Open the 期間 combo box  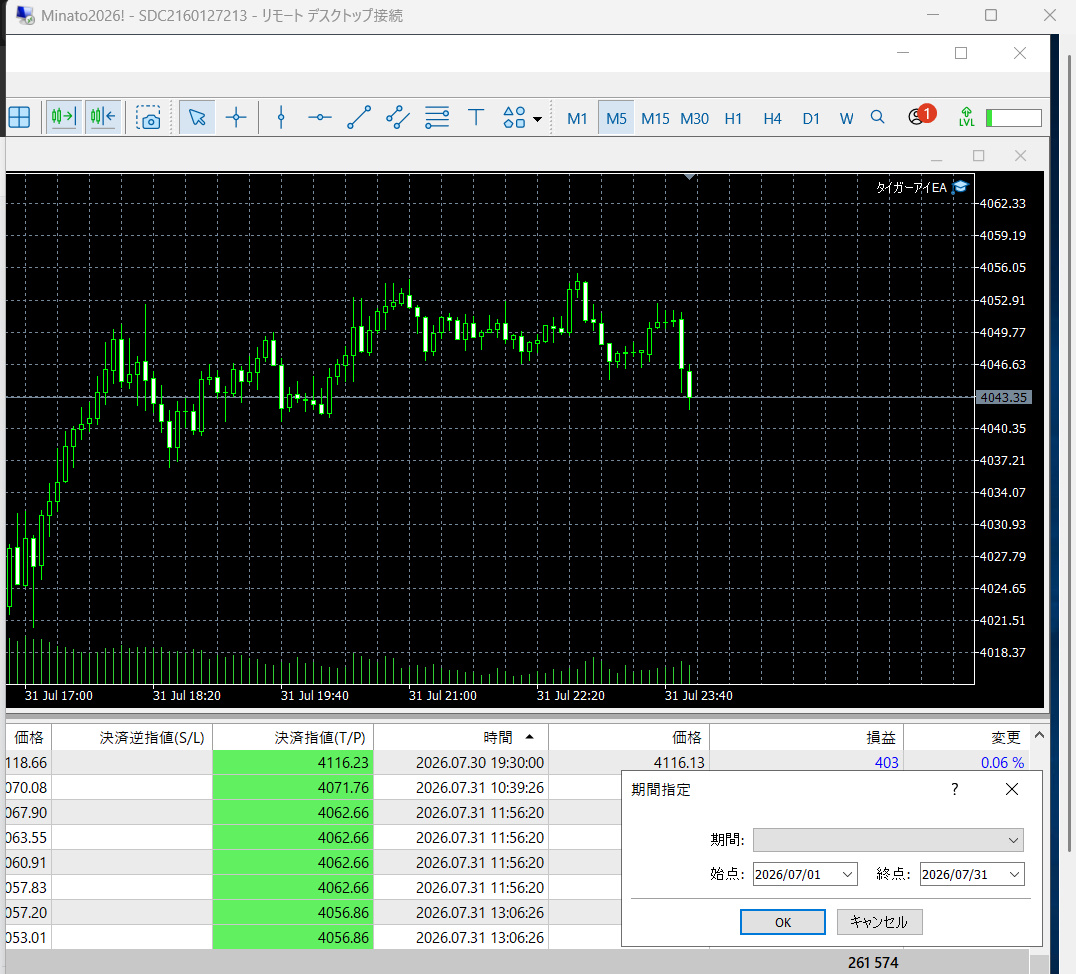[x=888, y=839]
